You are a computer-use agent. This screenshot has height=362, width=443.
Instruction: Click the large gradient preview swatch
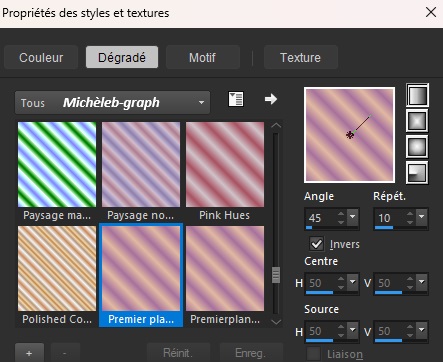[350, 135]
